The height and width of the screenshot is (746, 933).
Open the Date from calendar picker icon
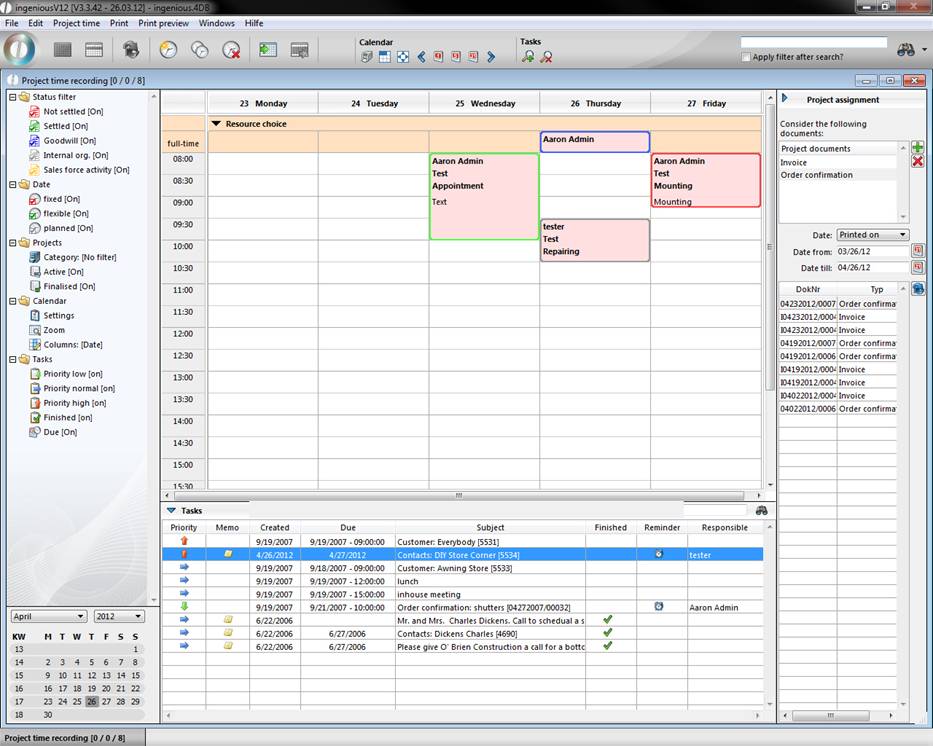(917, 251)
